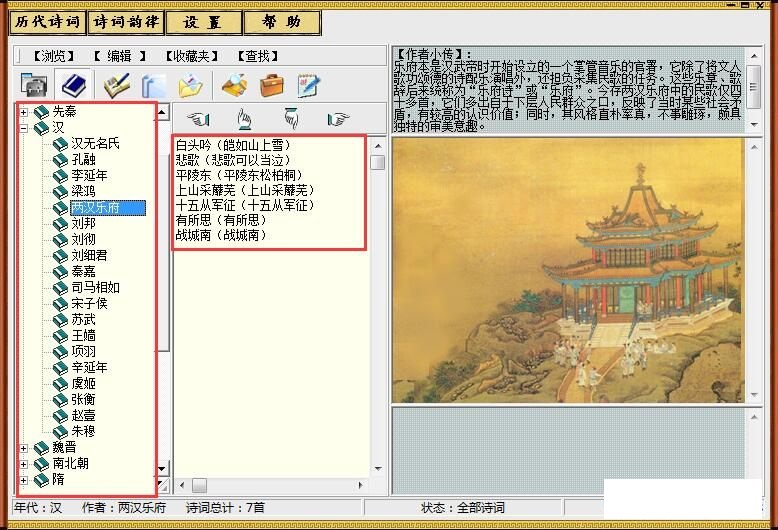Click the copy documents toolbar icon
Viewport: 778px width, 530px height.
154,86
